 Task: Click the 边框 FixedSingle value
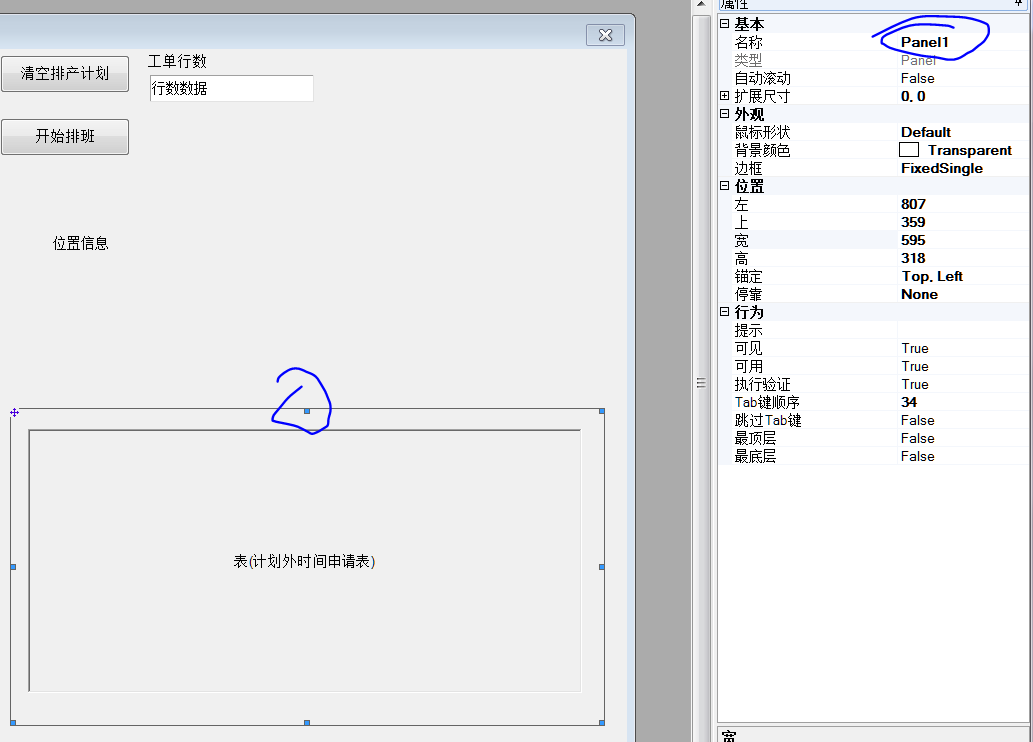[x=941, y=168]
